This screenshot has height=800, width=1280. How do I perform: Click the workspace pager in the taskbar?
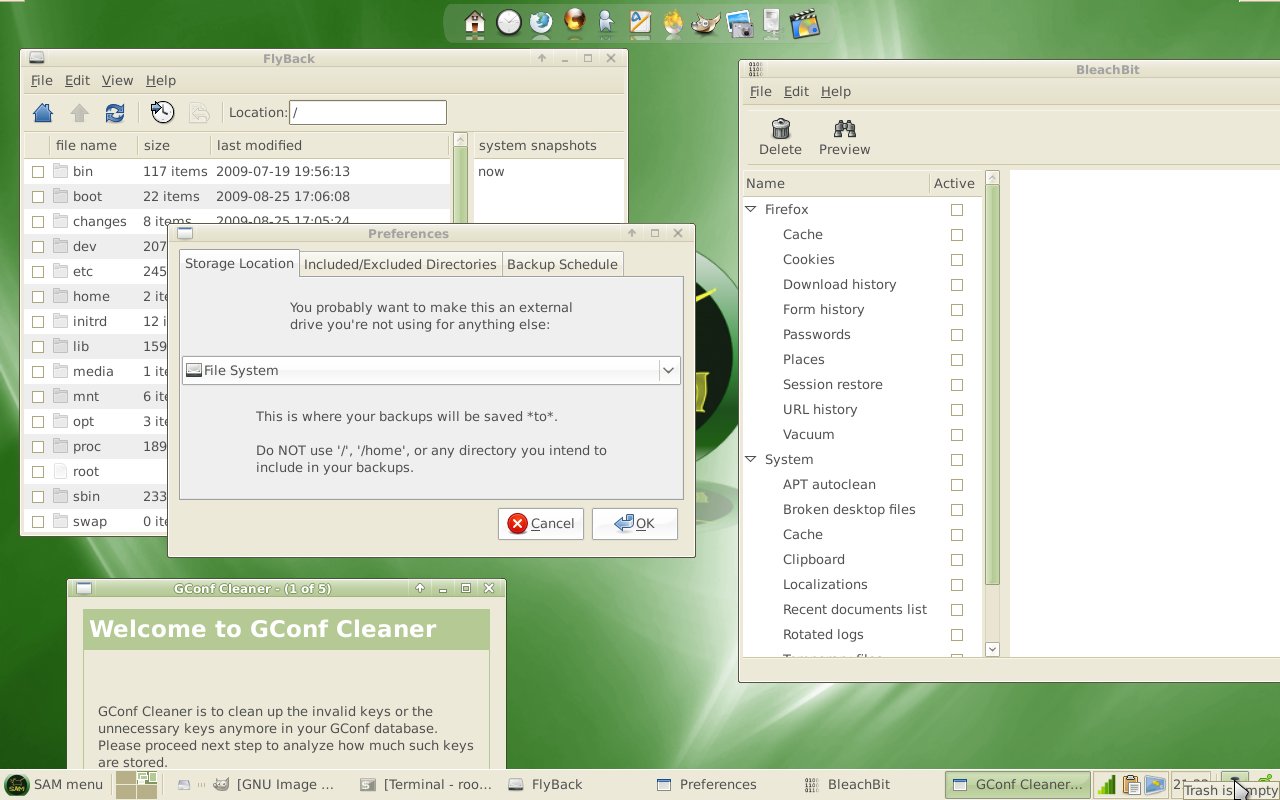click(x=135, y=785)
